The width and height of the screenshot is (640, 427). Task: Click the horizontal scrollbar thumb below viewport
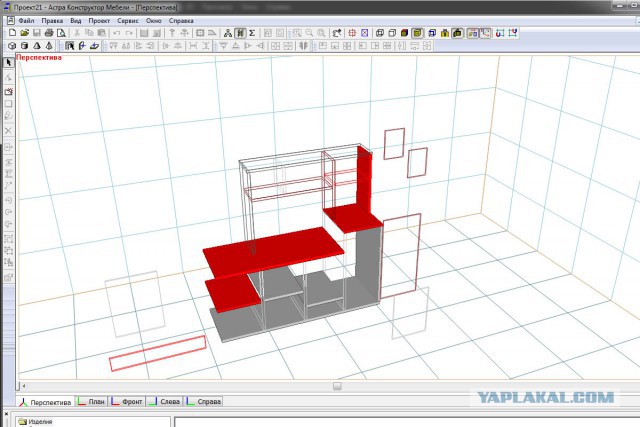[337, 386]
